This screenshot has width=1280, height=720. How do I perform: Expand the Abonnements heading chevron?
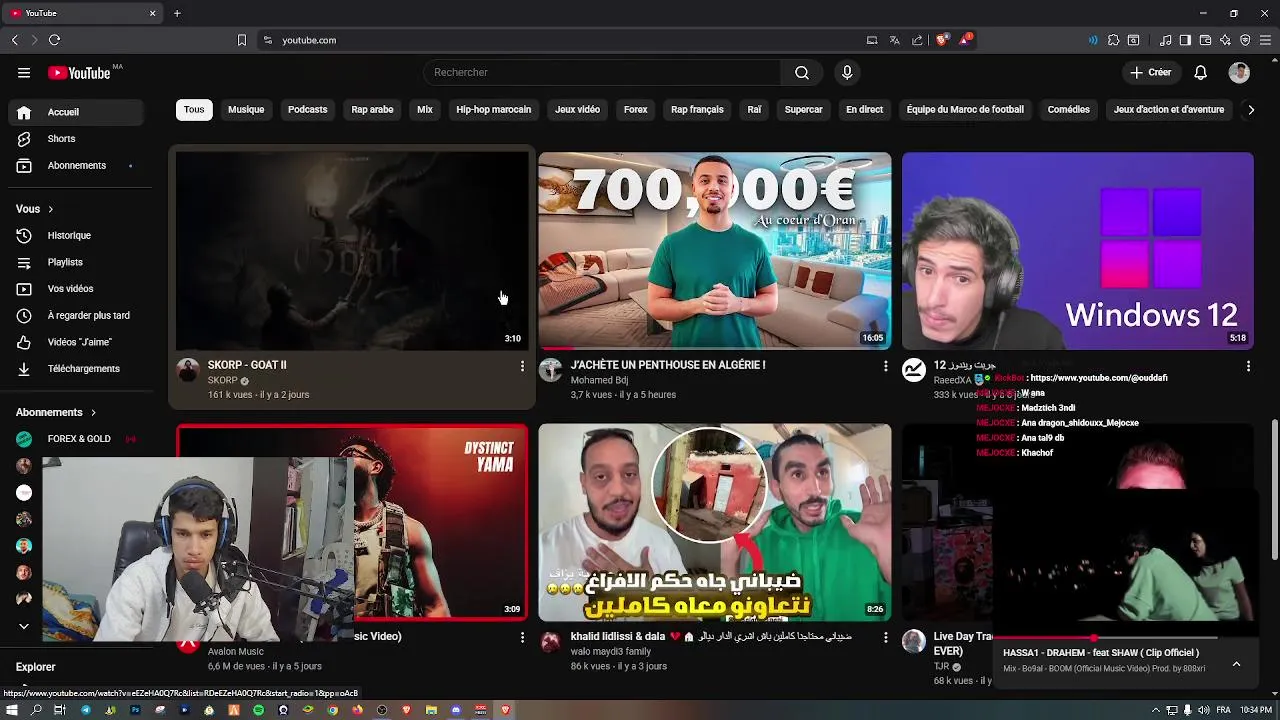click(93, 412)
